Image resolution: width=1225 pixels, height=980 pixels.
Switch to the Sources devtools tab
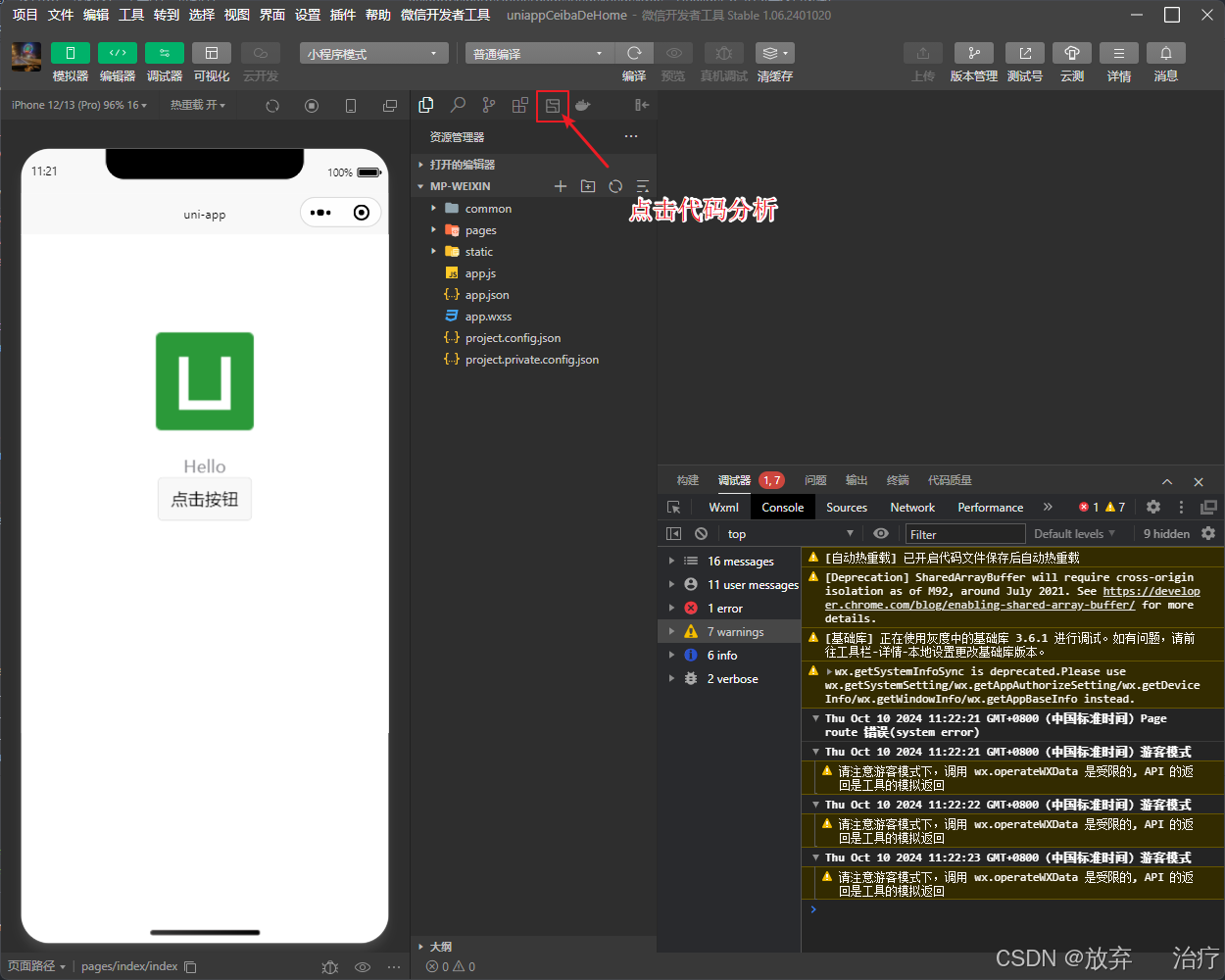tap(847, 508)
